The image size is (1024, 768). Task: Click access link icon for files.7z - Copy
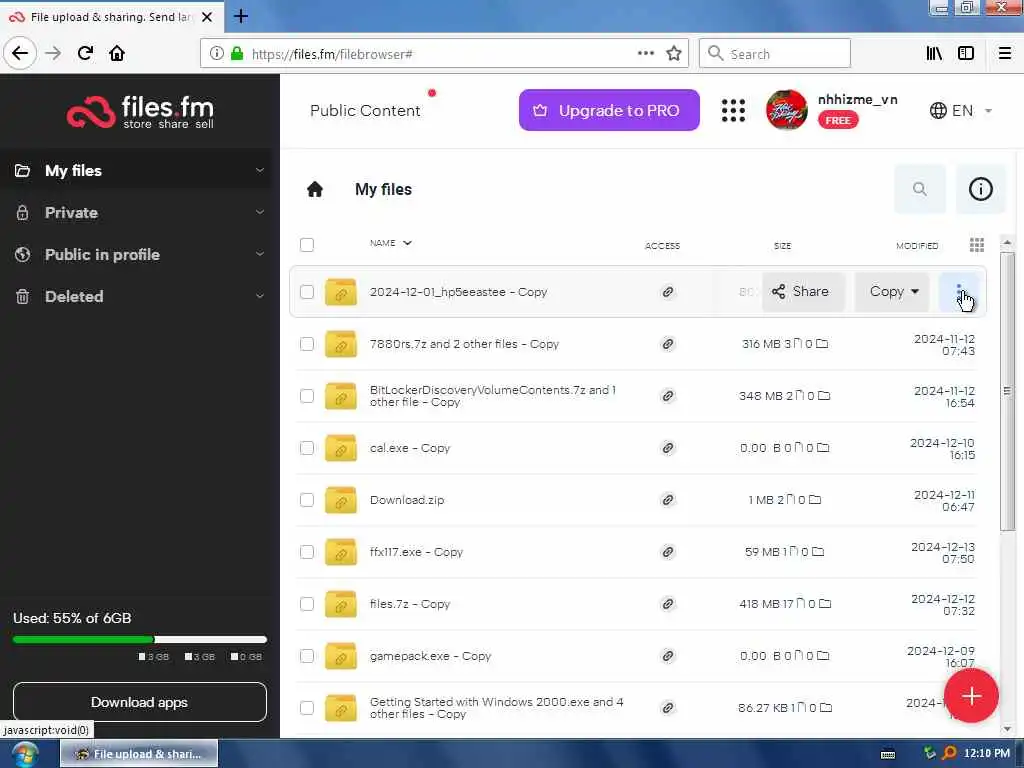pyautogui.click(x=667, y=604)
